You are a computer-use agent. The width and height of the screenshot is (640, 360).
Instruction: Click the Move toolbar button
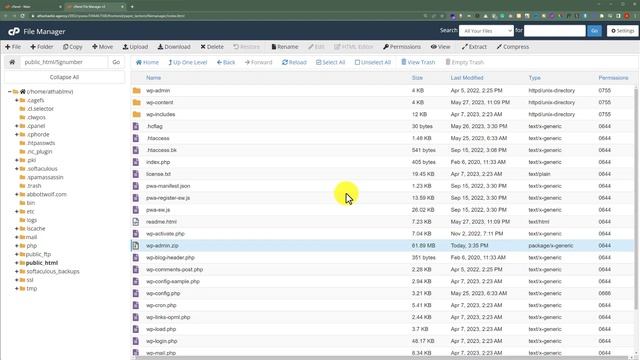pos(102,47)
